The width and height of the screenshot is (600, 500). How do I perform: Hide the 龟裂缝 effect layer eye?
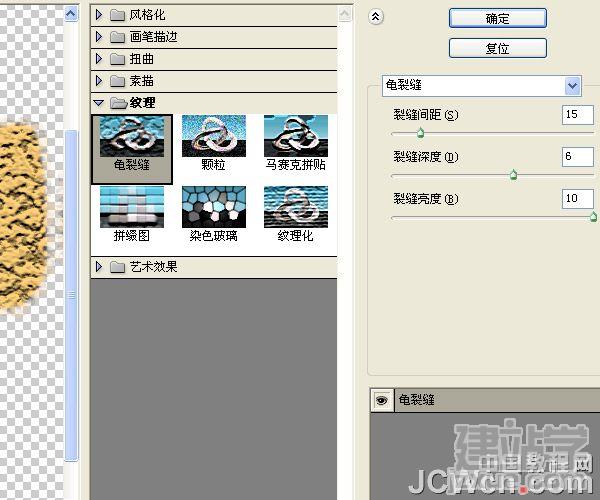click(382, 400)
